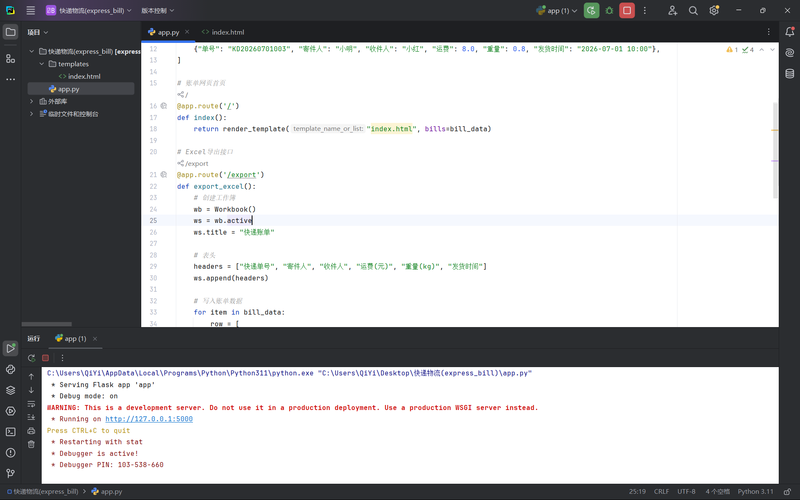Open the Database tool window
The width and height of the screenshot is (800, 500).
tap(790, 73)
